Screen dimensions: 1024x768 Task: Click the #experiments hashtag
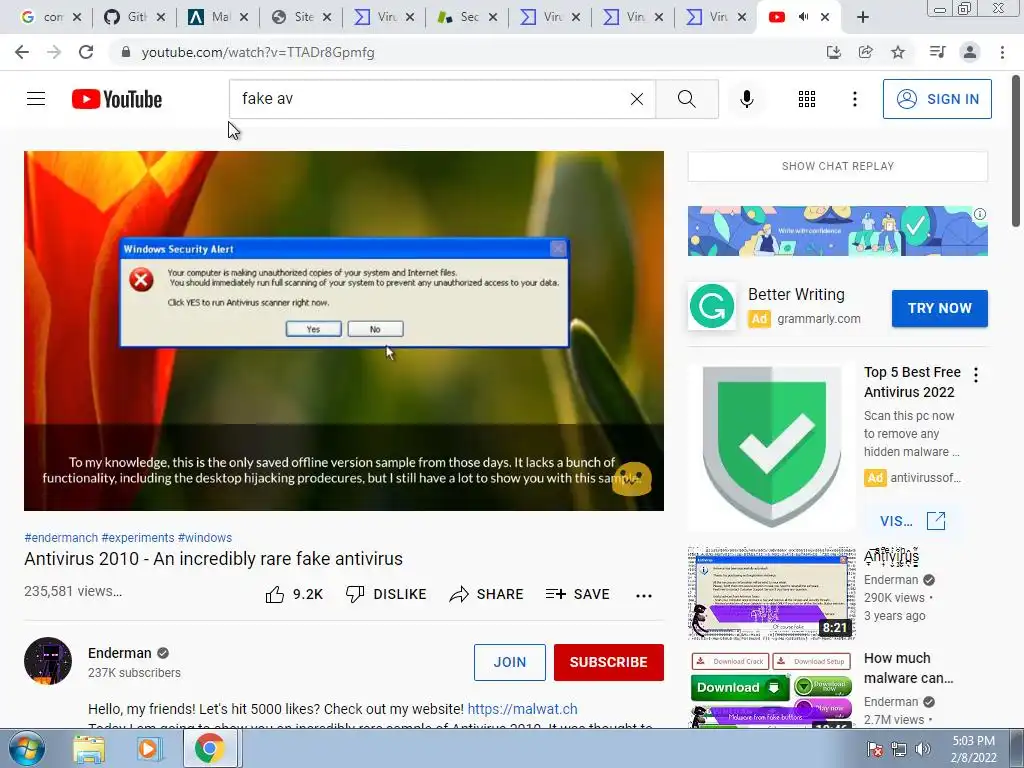(x=138, y=537)
